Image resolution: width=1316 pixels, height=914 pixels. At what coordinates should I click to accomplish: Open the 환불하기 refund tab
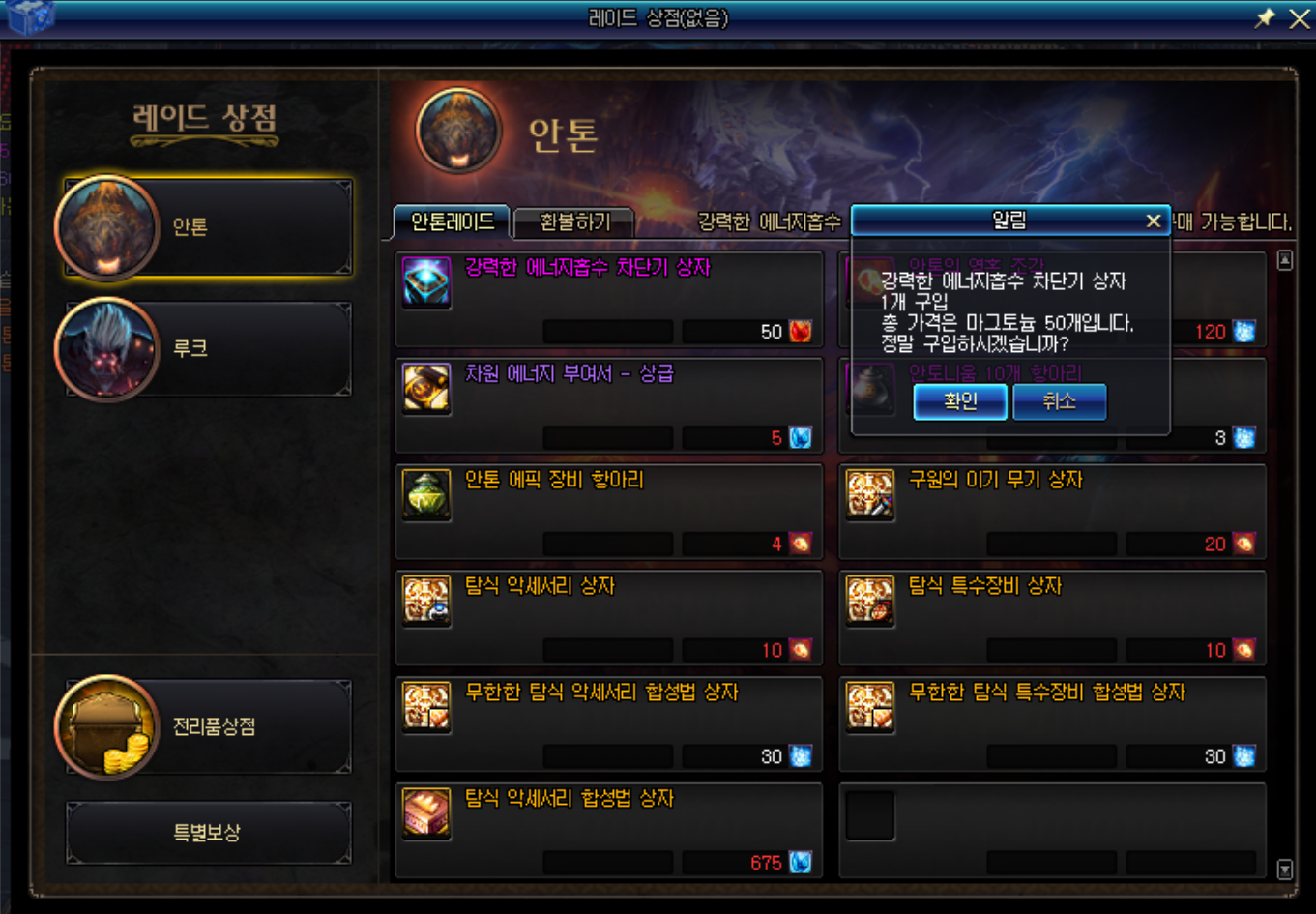point(574,222)
